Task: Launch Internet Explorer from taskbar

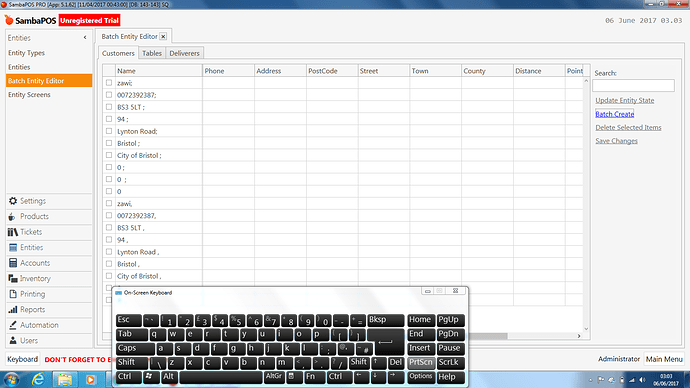Action: (x=38, y=380)
